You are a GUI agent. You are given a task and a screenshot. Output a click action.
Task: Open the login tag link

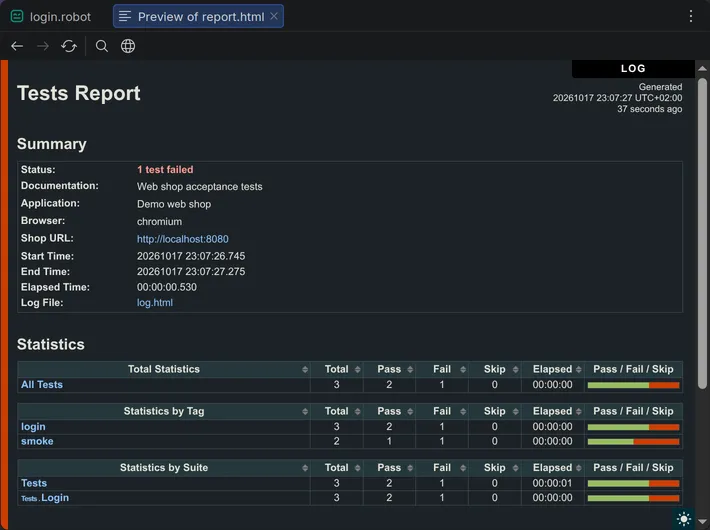[33, 427]
